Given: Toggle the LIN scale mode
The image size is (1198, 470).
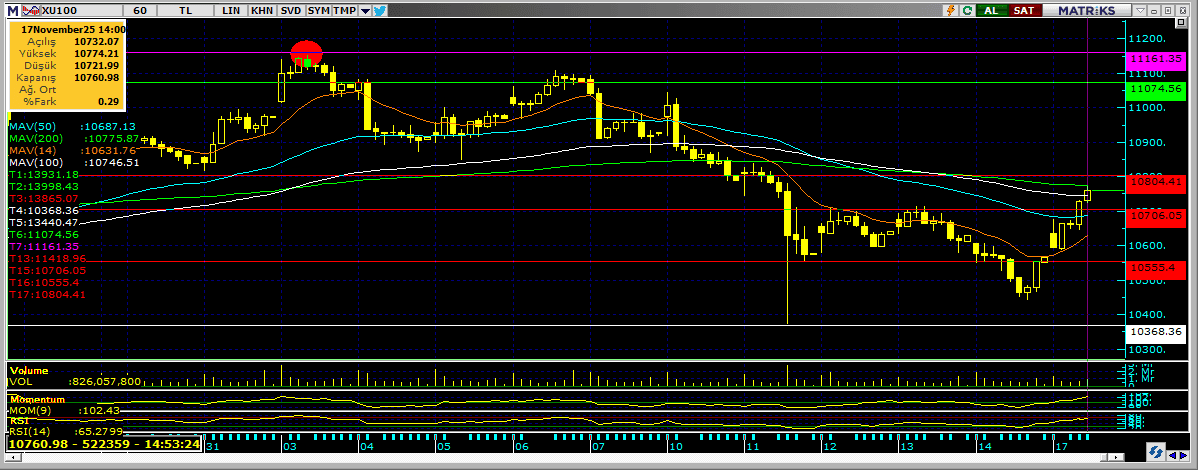Looking at the screenshot, I should click(231, 10).
